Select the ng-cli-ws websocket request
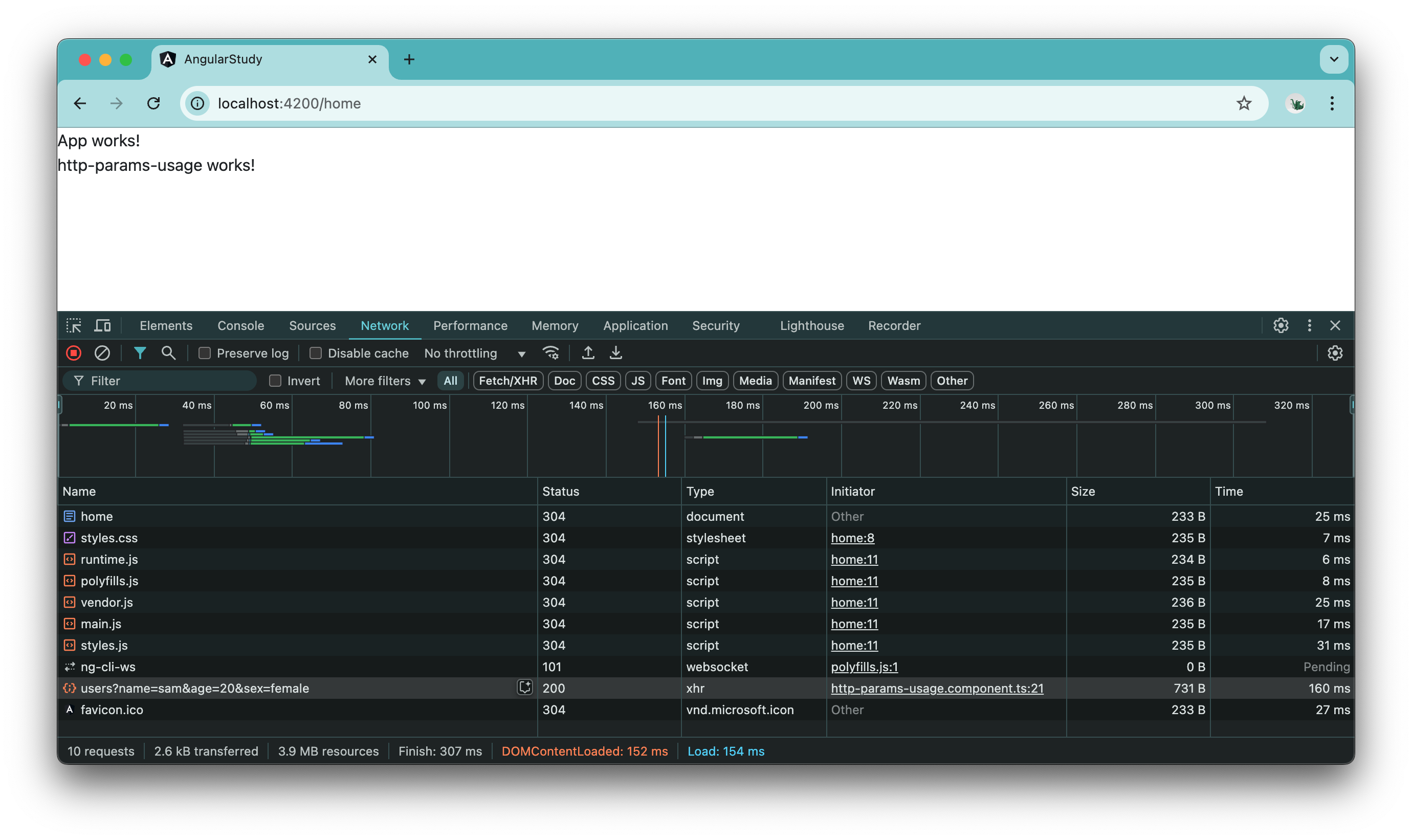Screen dimensions: 1412x840 pos(705,667)
